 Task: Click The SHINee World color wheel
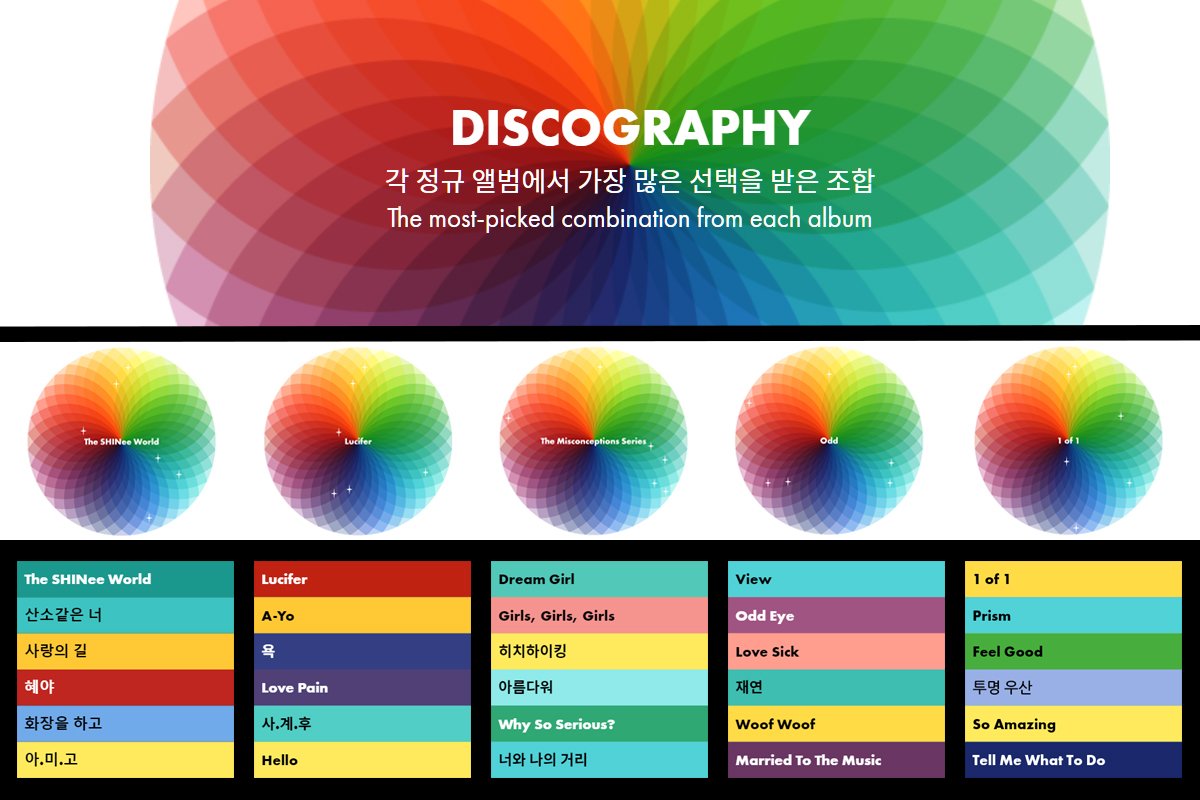click(121, 441)
